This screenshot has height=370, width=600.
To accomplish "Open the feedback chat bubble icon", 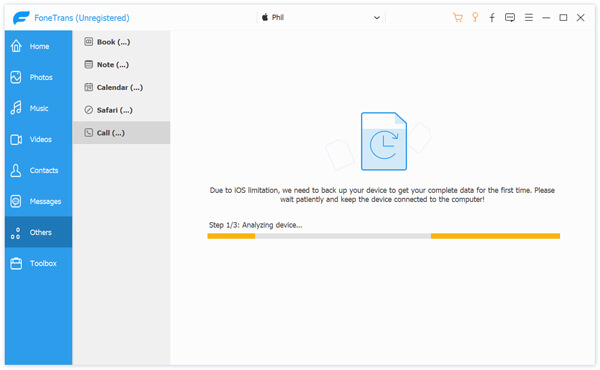I will click(x=510, y=18).
